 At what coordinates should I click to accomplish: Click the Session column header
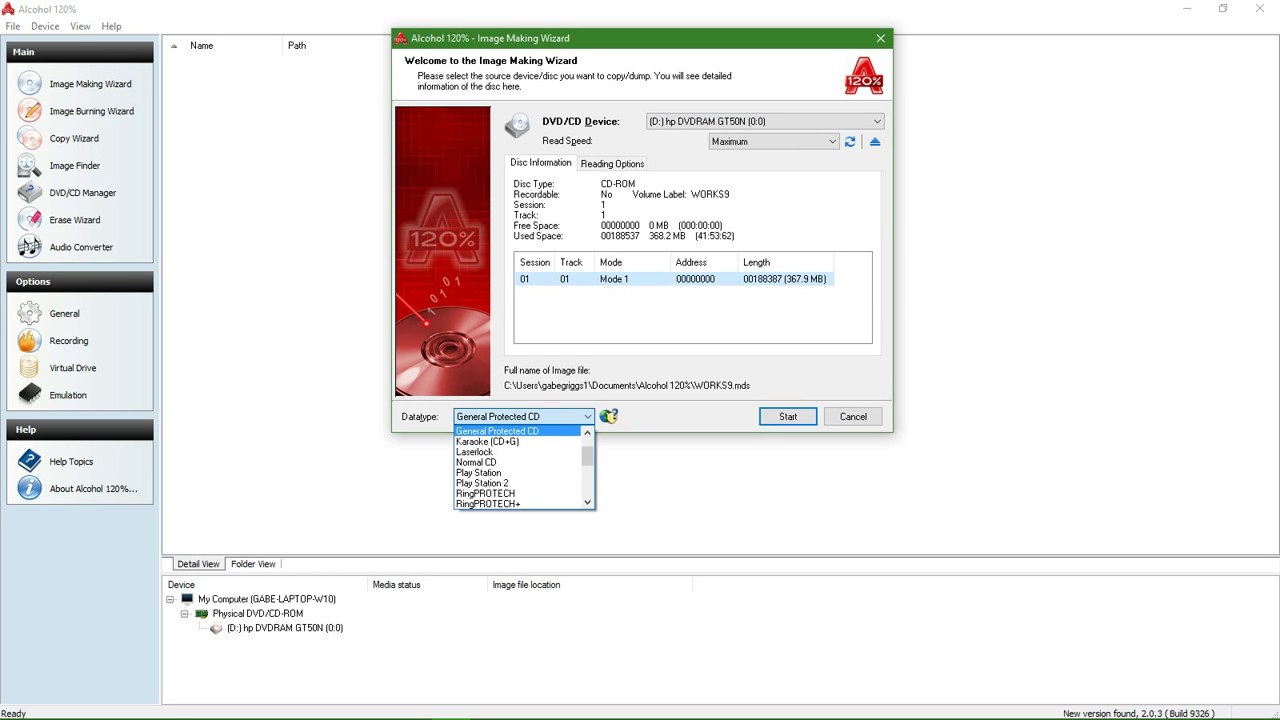535,262
